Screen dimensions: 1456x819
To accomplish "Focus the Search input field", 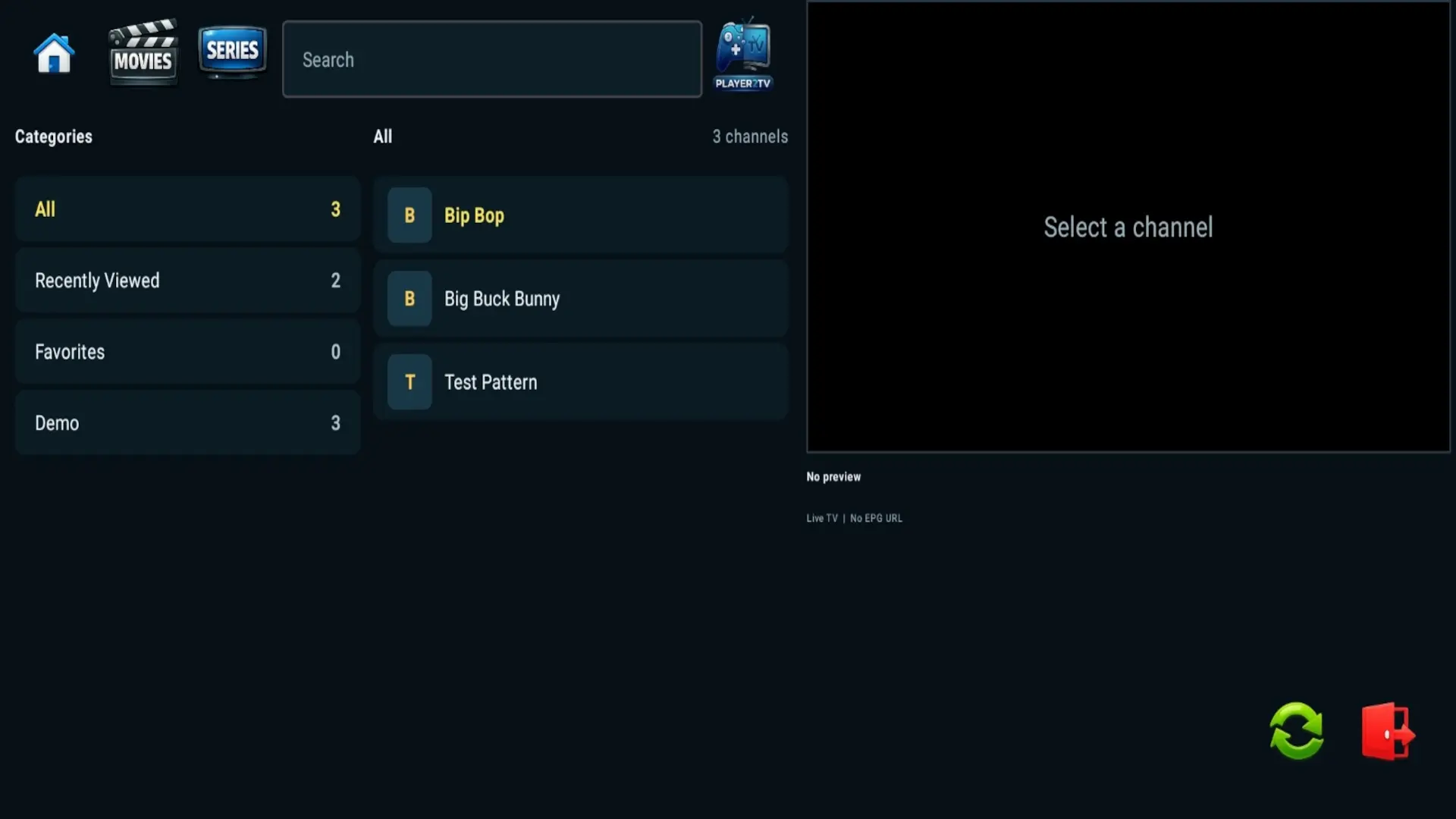I will [492, 59].
